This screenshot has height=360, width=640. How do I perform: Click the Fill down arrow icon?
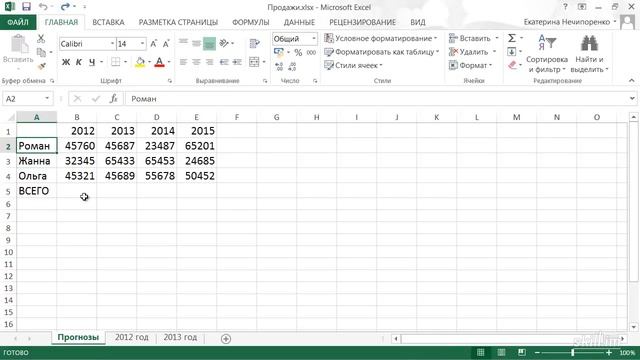point(511,52)
